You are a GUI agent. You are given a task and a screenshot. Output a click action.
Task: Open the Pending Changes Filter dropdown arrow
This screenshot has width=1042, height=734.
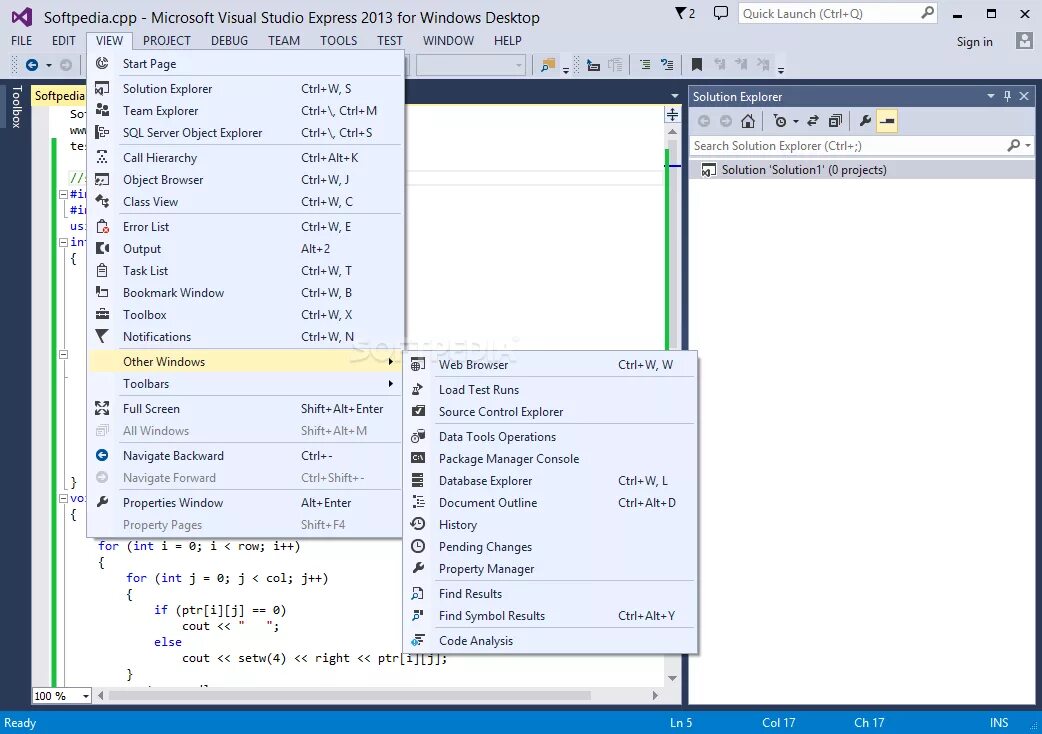(x=795, y=122)
